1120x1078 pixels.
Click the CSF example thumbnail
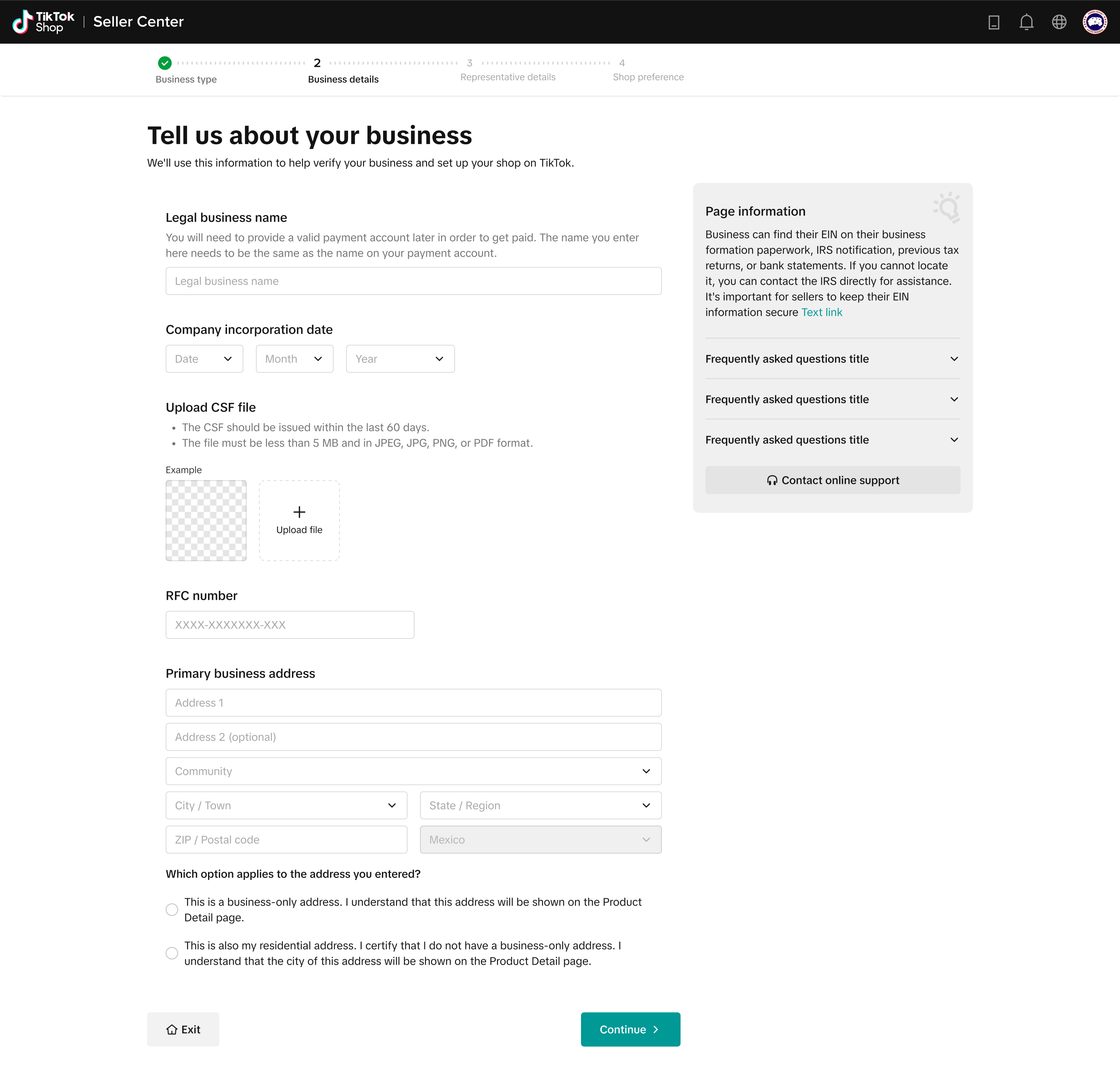click(206, 520)
